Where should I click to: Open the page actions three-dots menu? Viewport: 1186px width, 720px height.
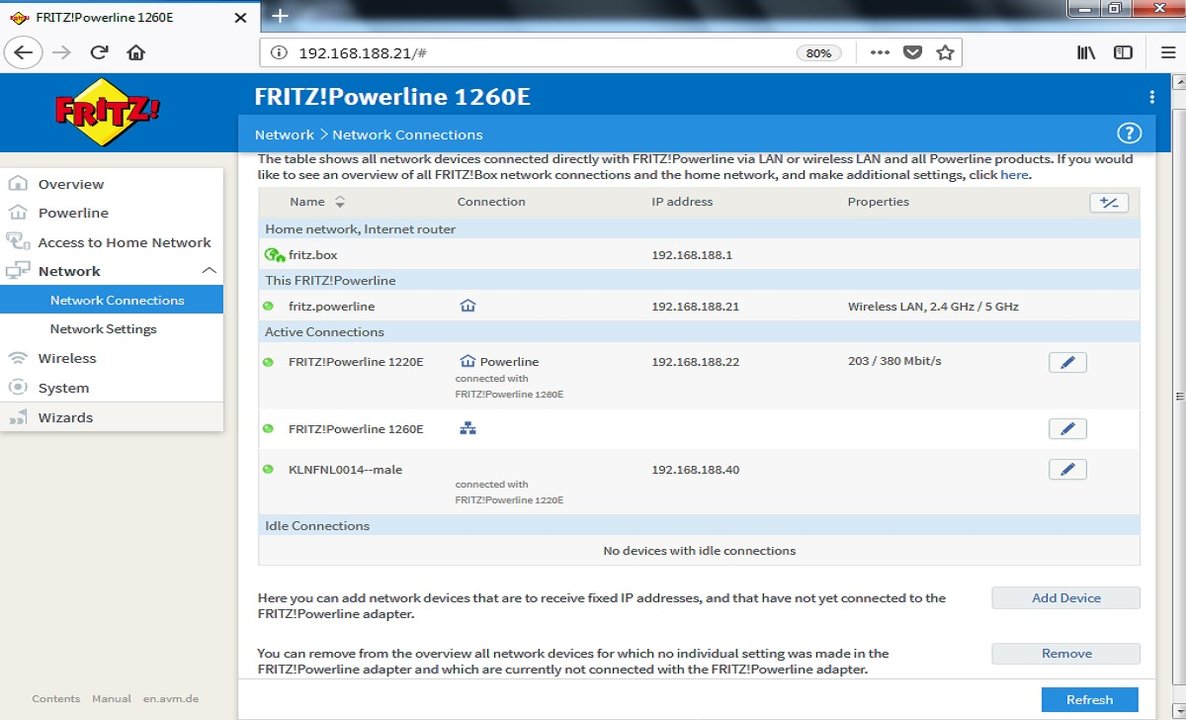[879, 53]
